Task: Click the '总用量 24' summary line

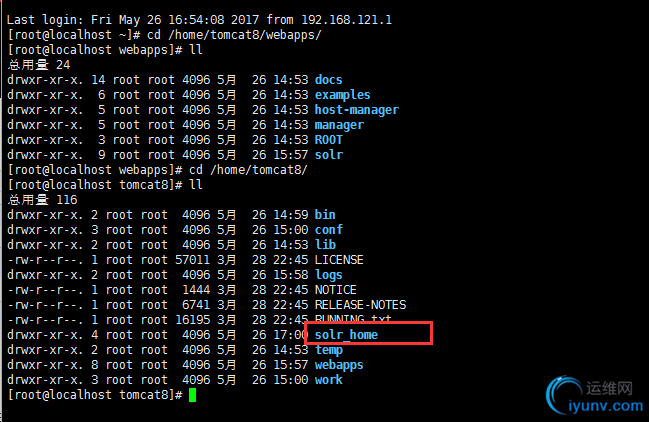Action: [38, 65]
